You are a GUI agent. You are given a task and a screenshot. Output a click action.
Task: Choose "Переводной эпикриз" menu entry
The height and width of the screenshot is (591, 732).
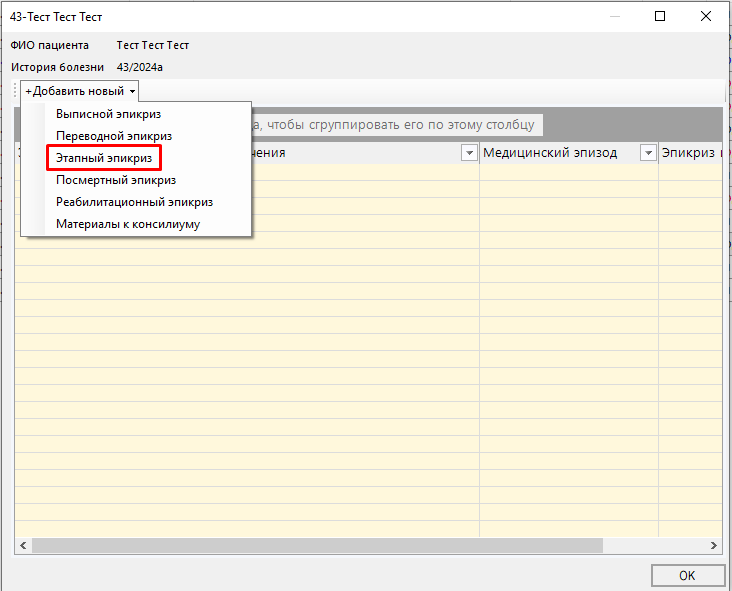click(114, 136)
